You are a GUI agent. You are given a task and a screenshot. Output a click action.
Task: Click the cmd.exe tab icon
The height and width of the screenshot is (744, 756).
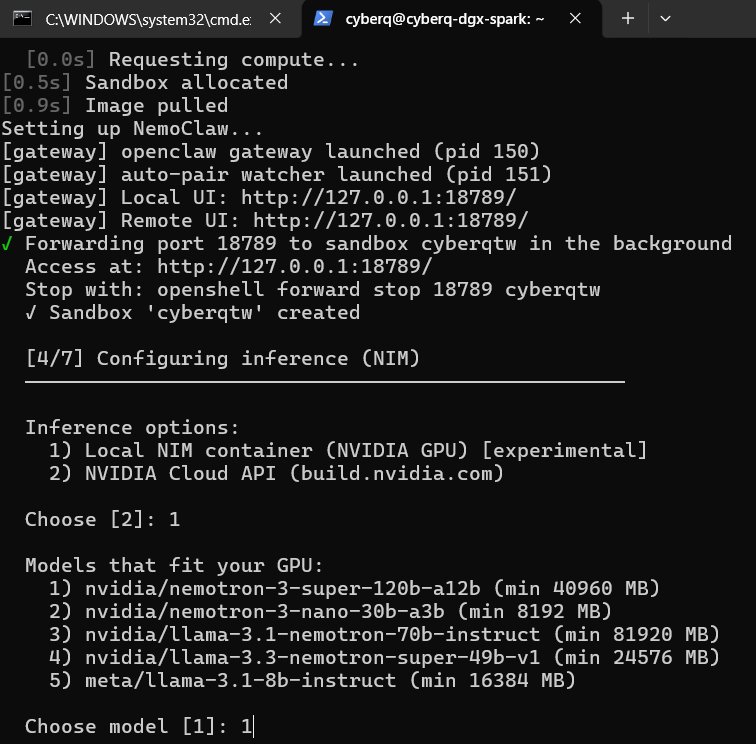coord(22,18)
